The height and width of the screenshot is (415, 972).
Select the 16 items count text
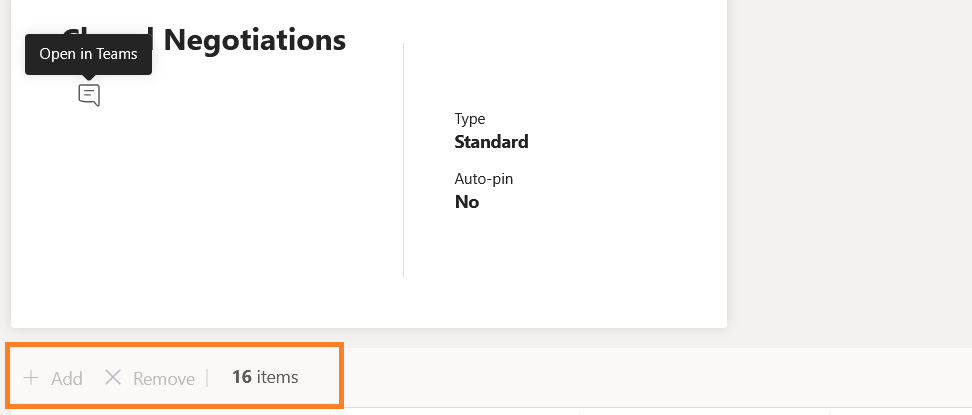[x=265, y=377]
